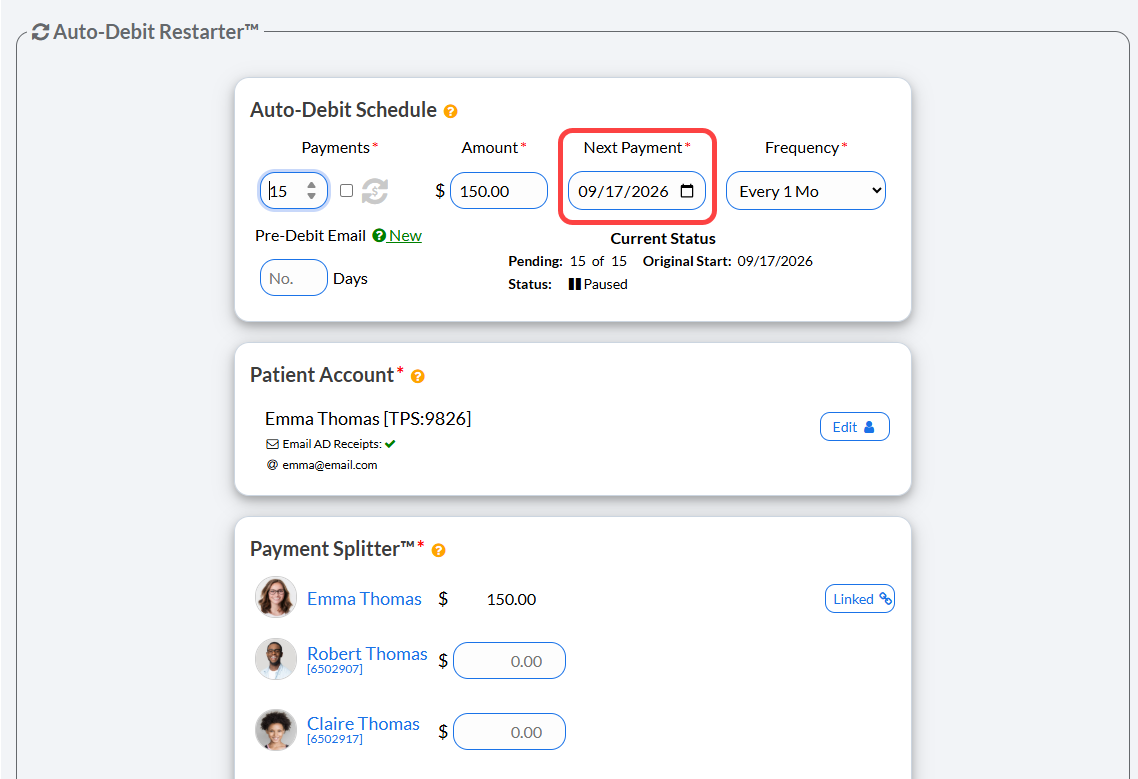Click Emma Thomas avatar thumbnail

point(276,597)
